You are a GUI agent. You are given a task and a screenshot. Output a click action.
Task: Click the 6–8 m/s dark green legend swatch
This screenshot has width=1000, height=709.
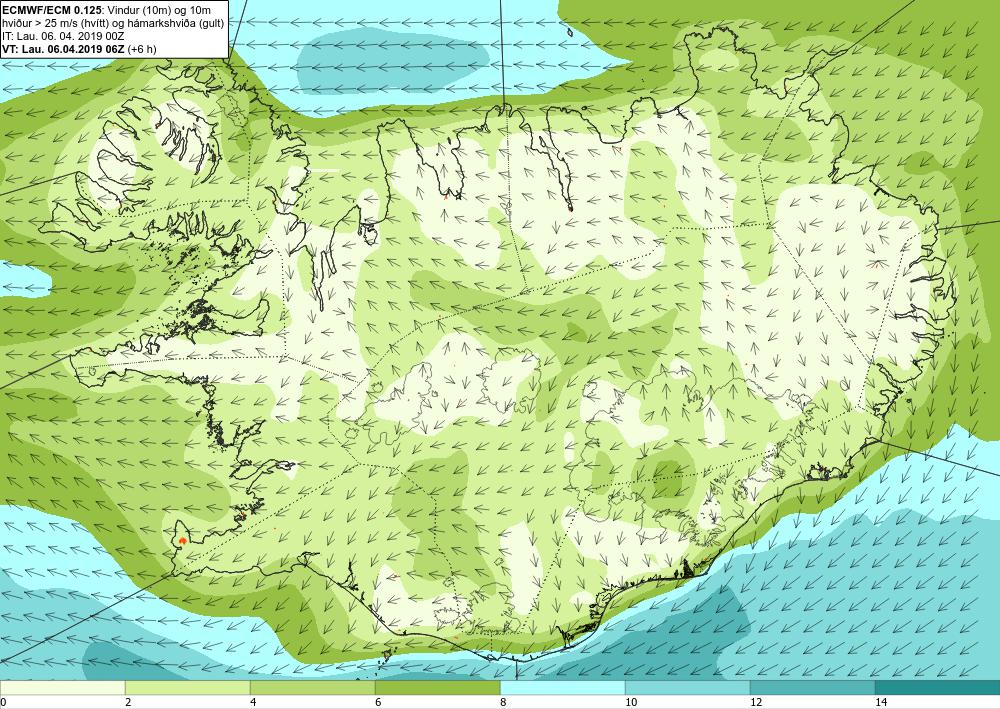click(438, 688)
